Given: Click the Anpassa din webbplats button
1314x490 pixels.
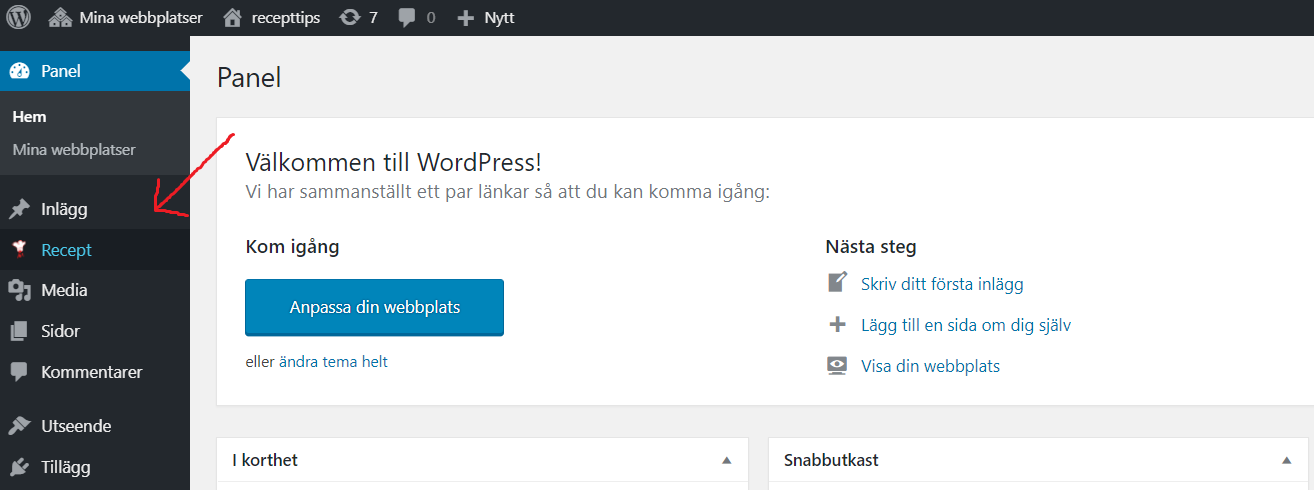Looking at the screenshot, I should [x=374, y=307].
